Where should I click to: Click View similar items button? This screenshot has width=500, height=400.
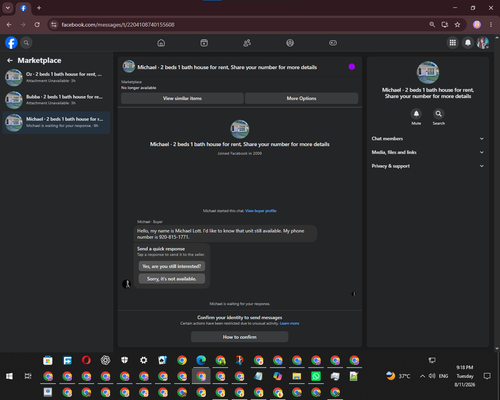[x=182, y=98]
